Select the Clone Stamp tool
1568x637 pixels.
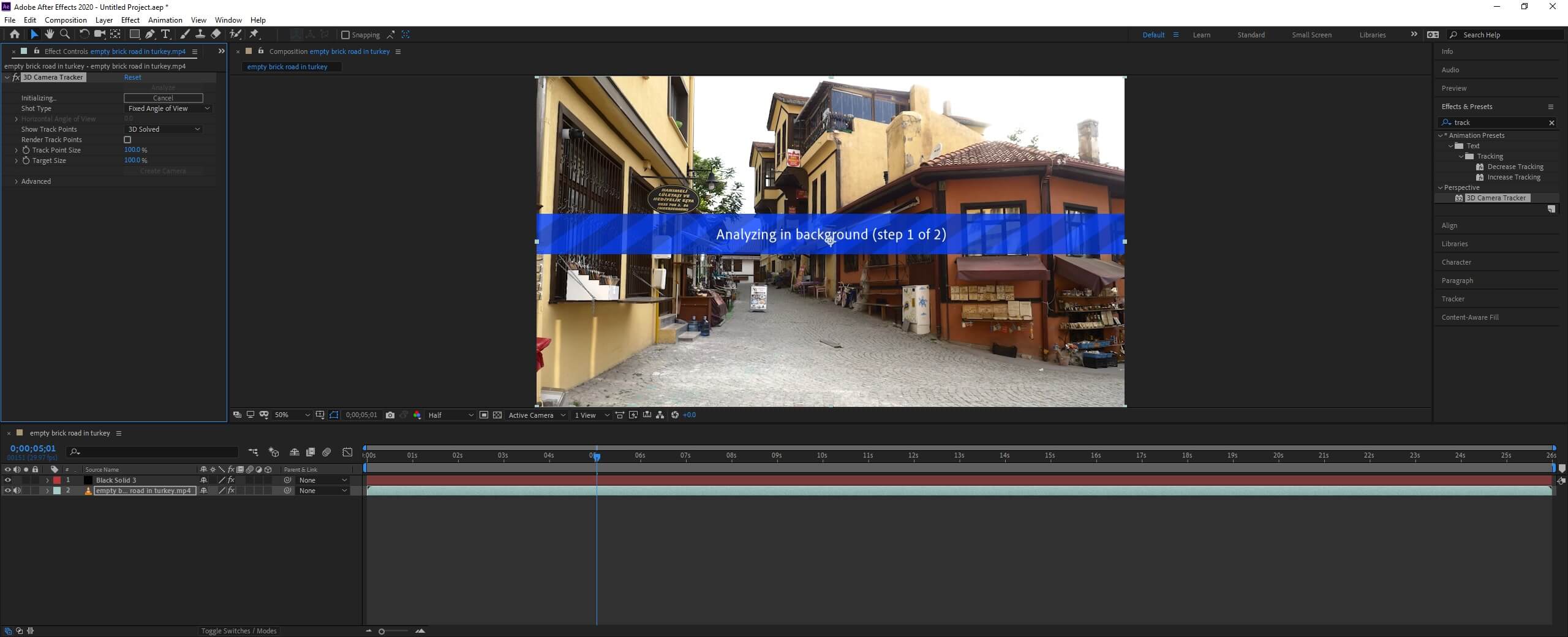200,34
